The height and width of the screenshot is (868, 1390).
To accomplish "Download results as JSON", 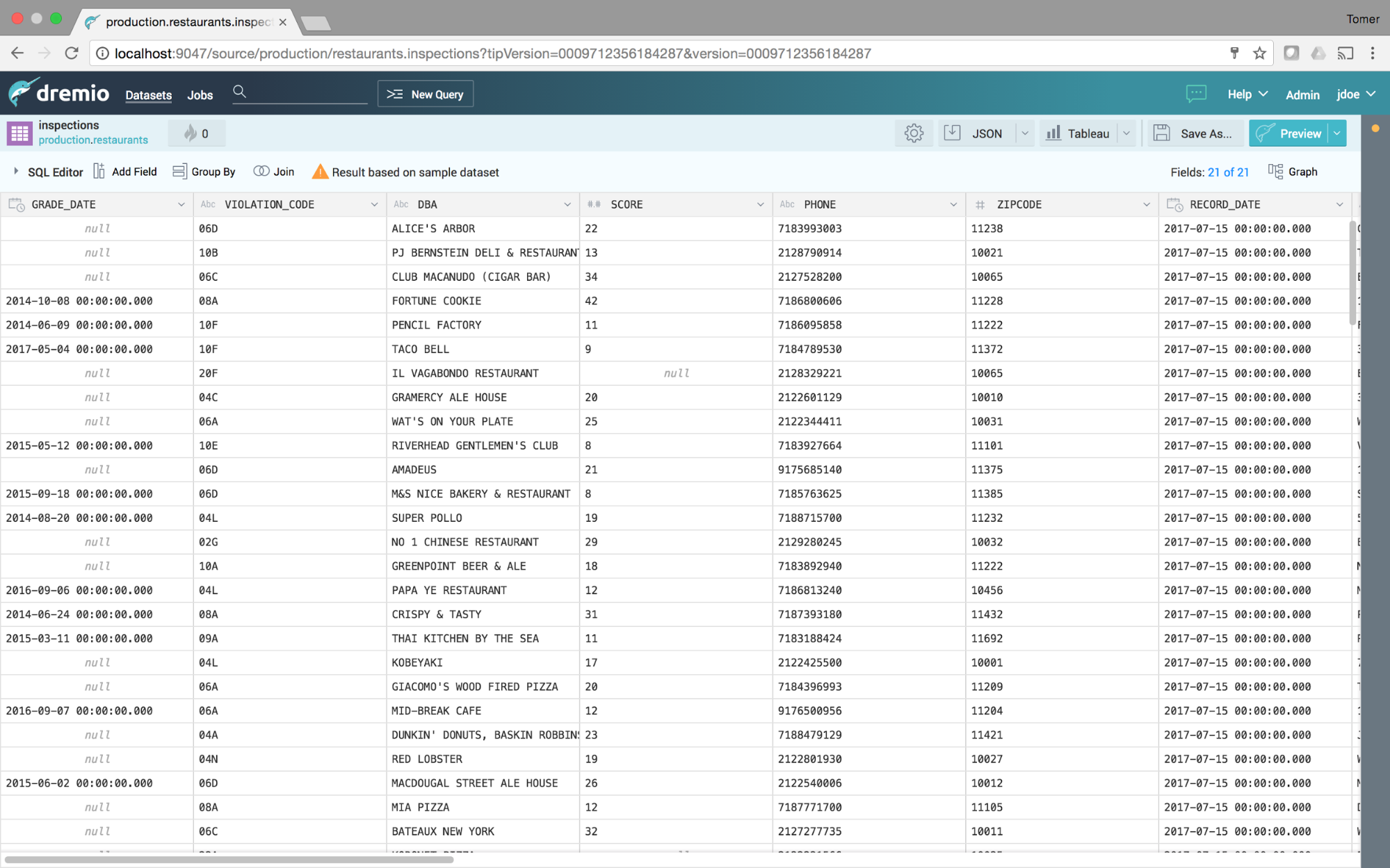I will coord(974,133).
